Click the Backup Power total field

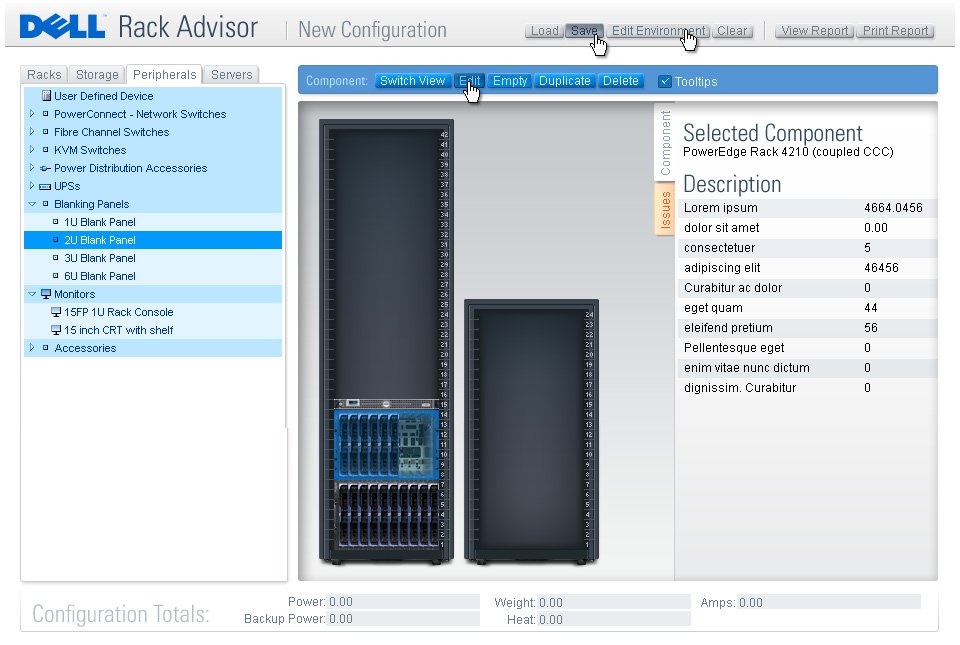click(403, 619)
